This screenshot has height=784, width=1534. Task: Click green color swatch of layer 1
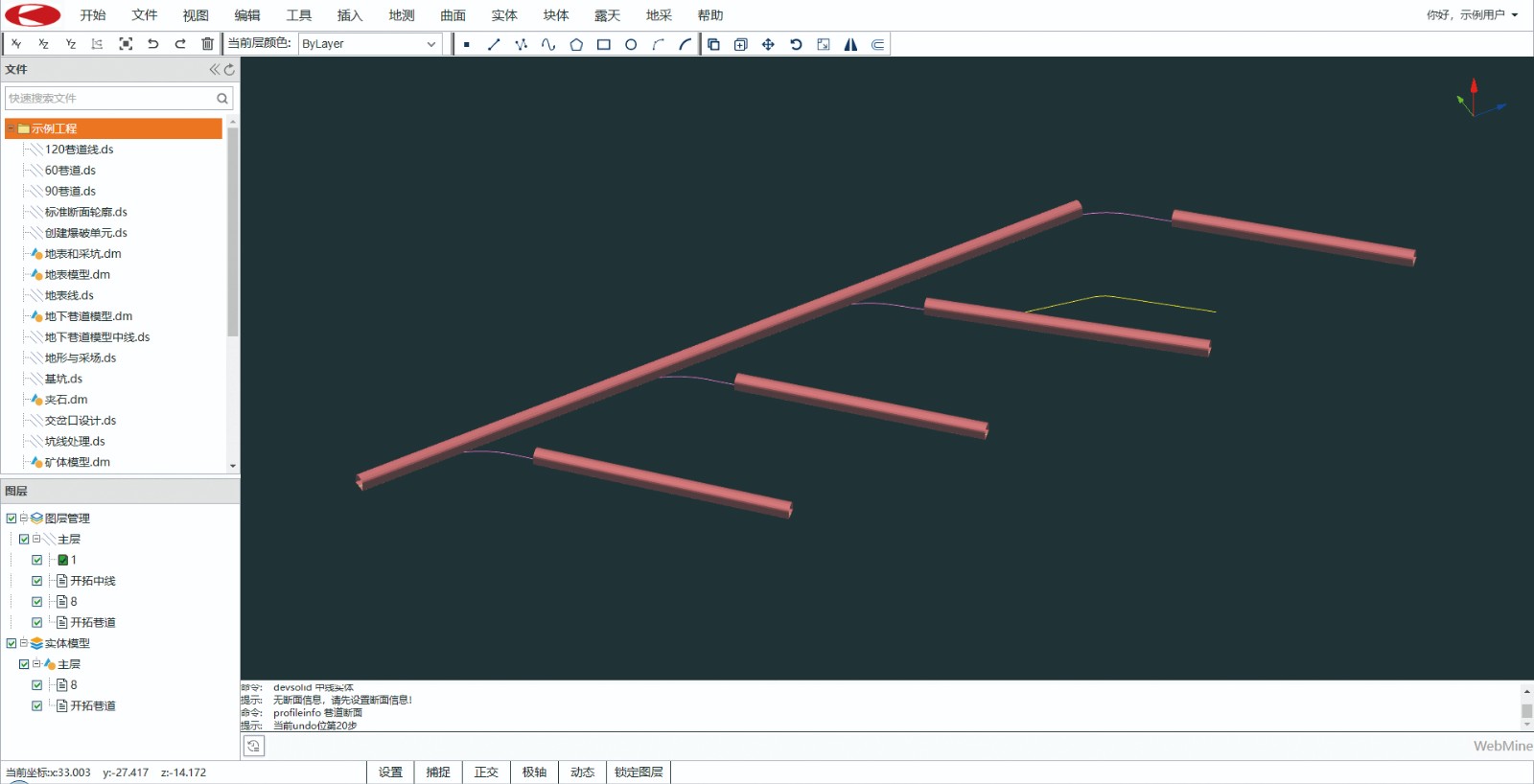tap(62, 560)
